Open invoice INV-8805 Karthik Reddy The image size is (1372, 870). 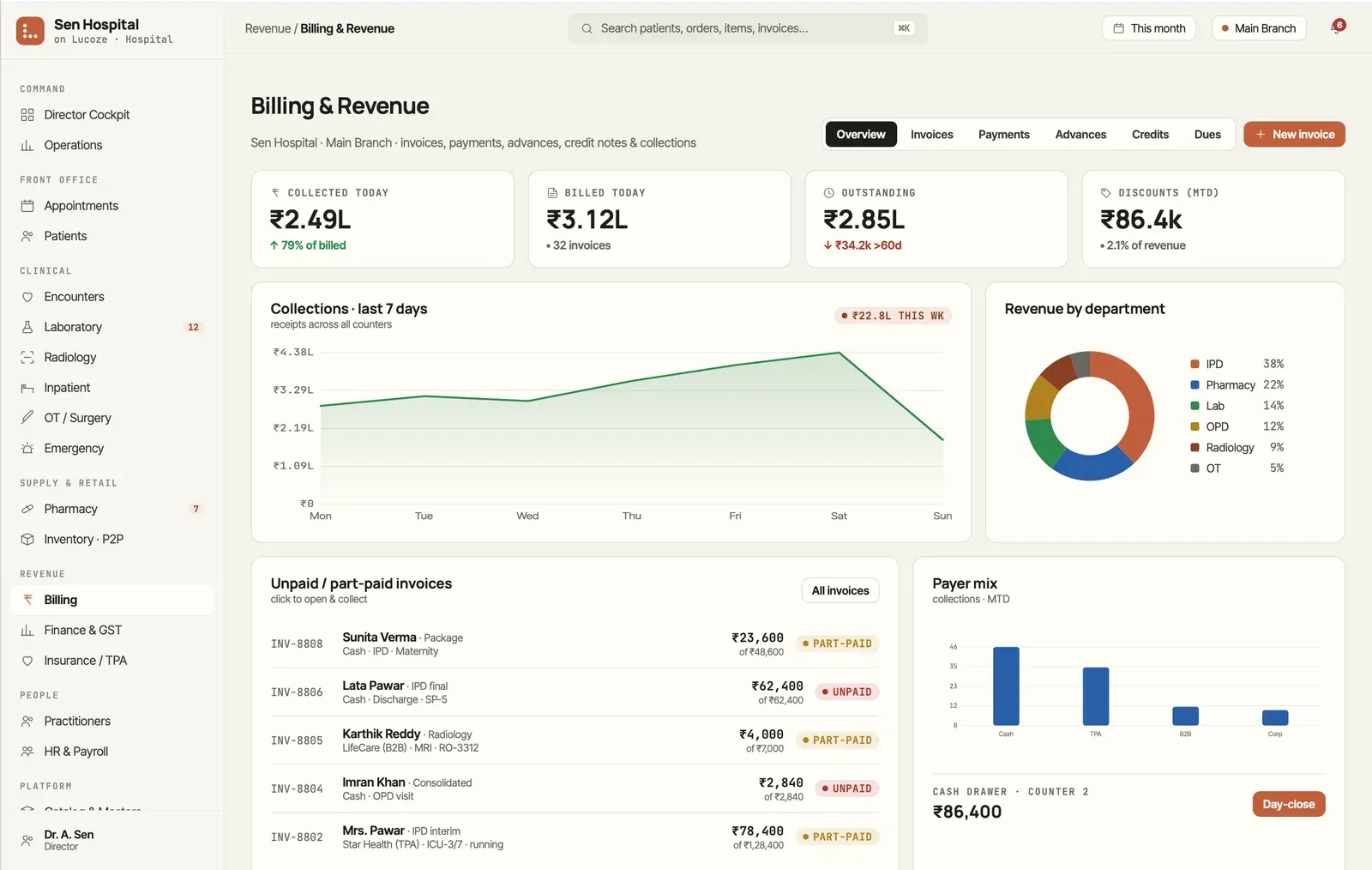click(575, 740)
